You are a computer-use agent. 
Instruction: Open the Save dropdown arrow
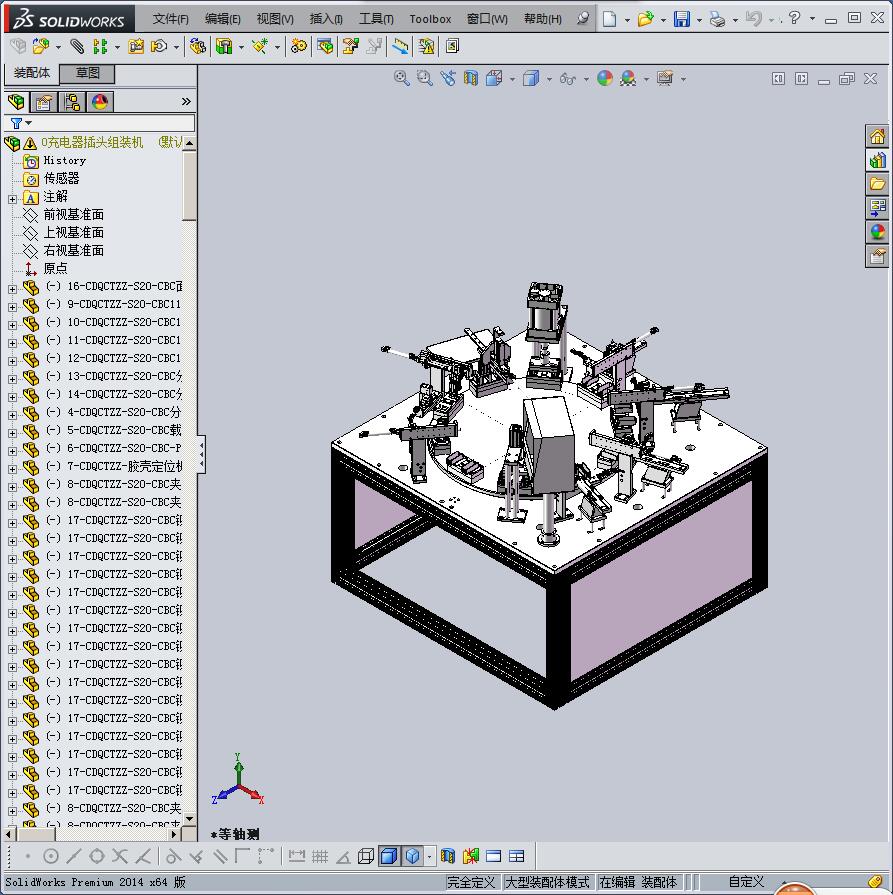[699, 20]
